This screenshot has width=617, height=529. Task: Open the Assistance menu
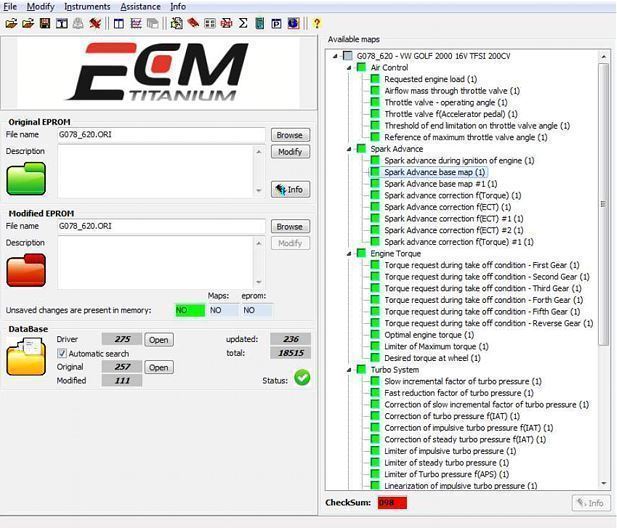coord(140,7)
